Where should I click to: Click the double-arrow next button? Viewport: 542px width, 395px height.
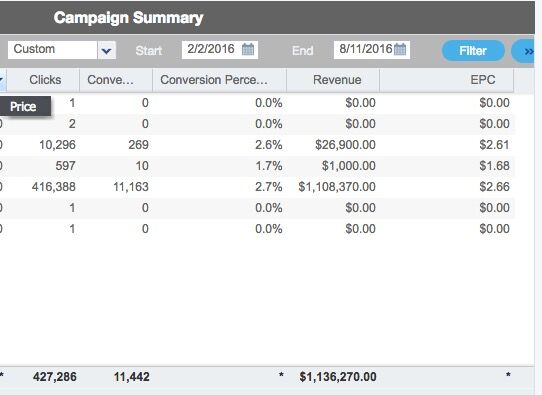[526, 51]
